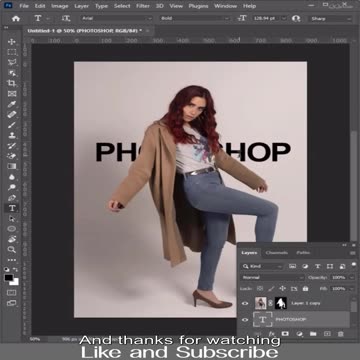360x360 pixels.
Task: Toggle lock image pixels brush icon
Action: 271,289
